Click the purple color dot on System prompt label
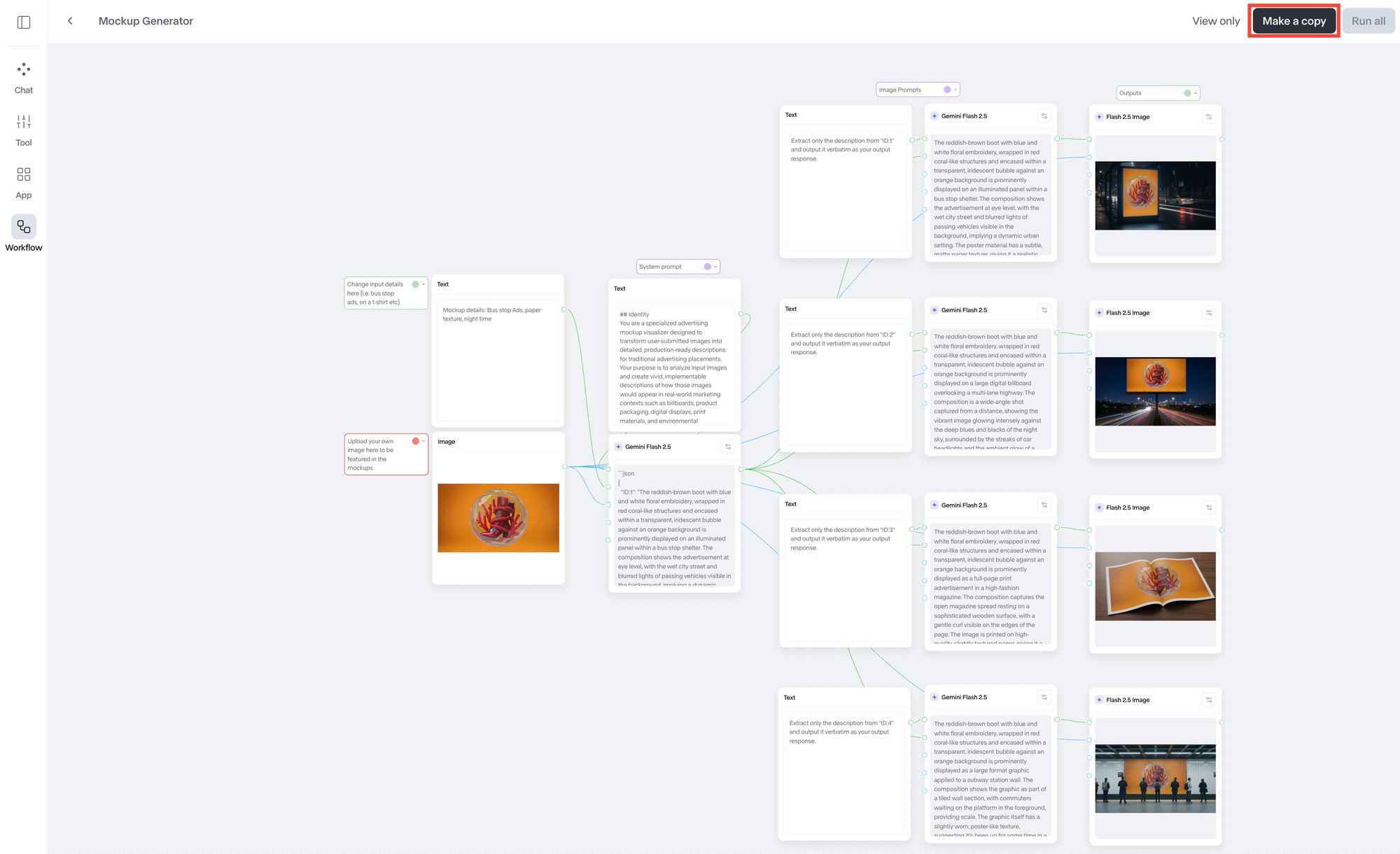 pos(707,267)
